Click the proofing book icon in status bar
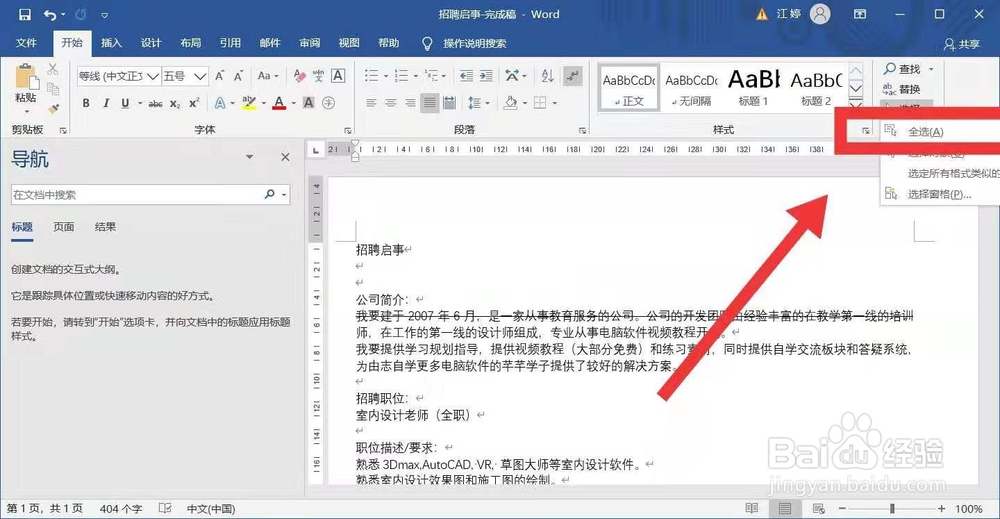Screen dimensions: 1000x519 point(165,508)
